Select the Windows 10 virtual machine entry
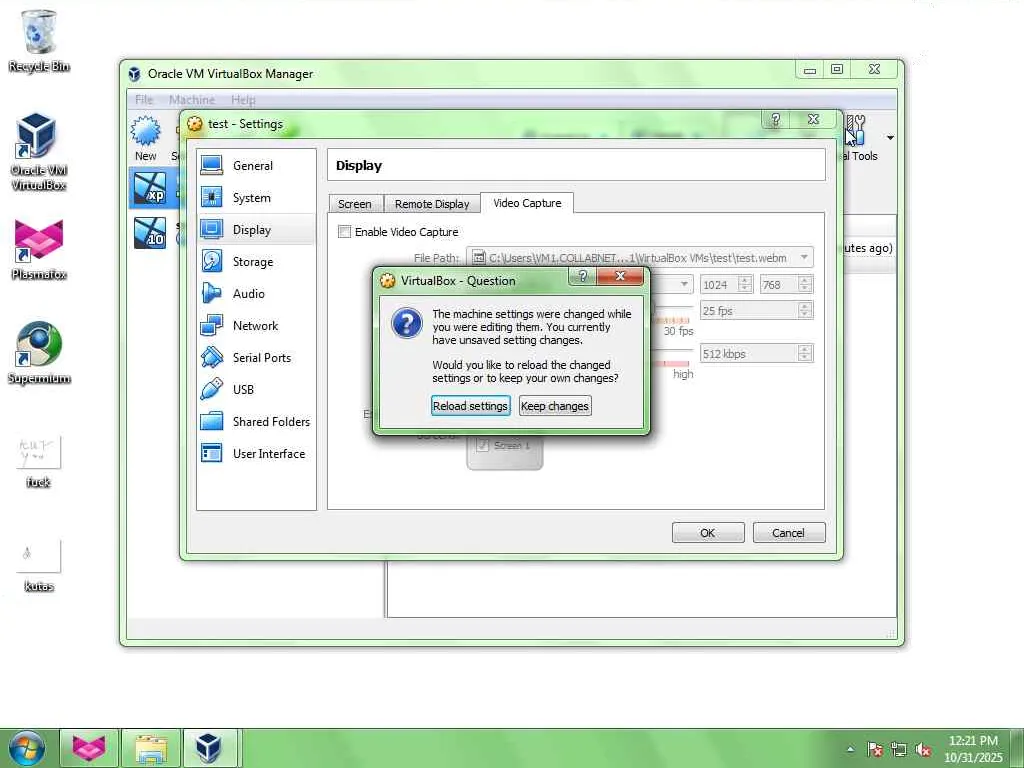 click(x=150, y=233)
